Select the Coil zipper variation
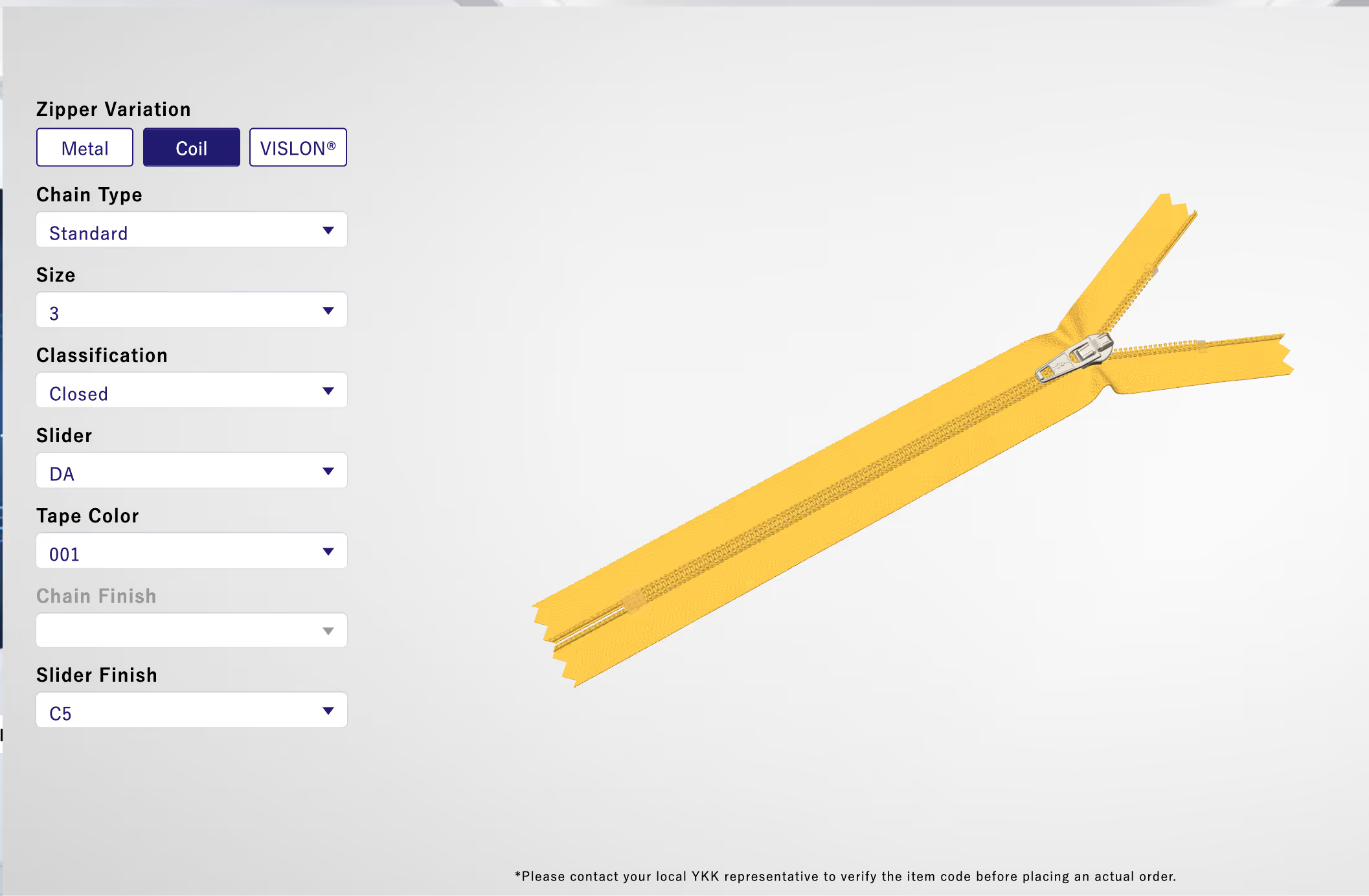 click(191, 148)
